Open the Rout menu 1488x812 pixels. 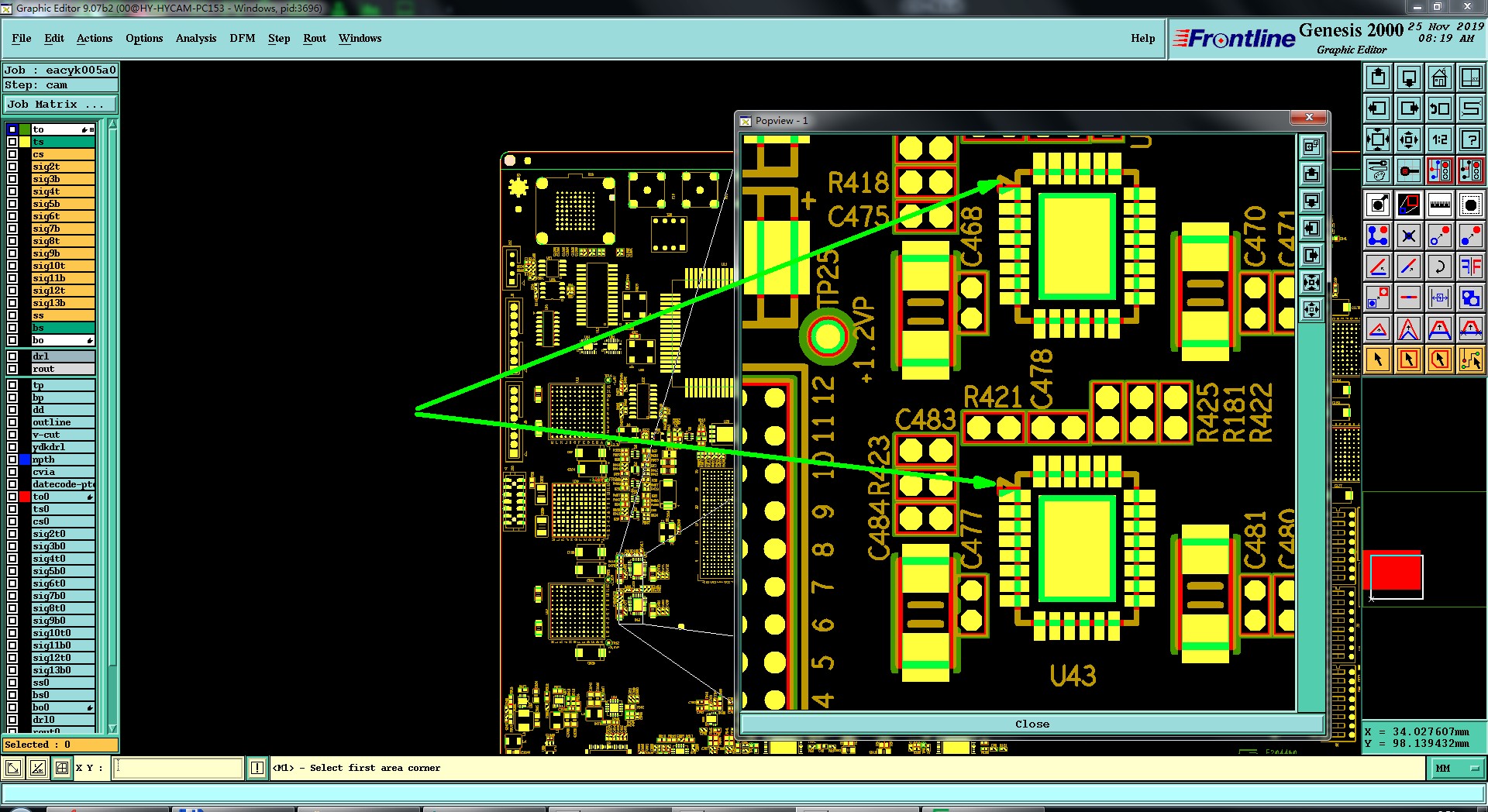[315, 38]
